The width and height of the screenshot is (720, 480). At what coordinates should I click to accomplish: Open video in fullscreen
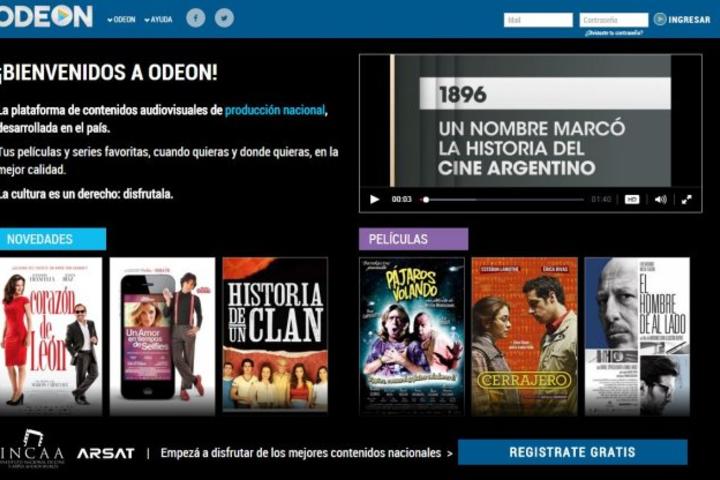point(686,199)
